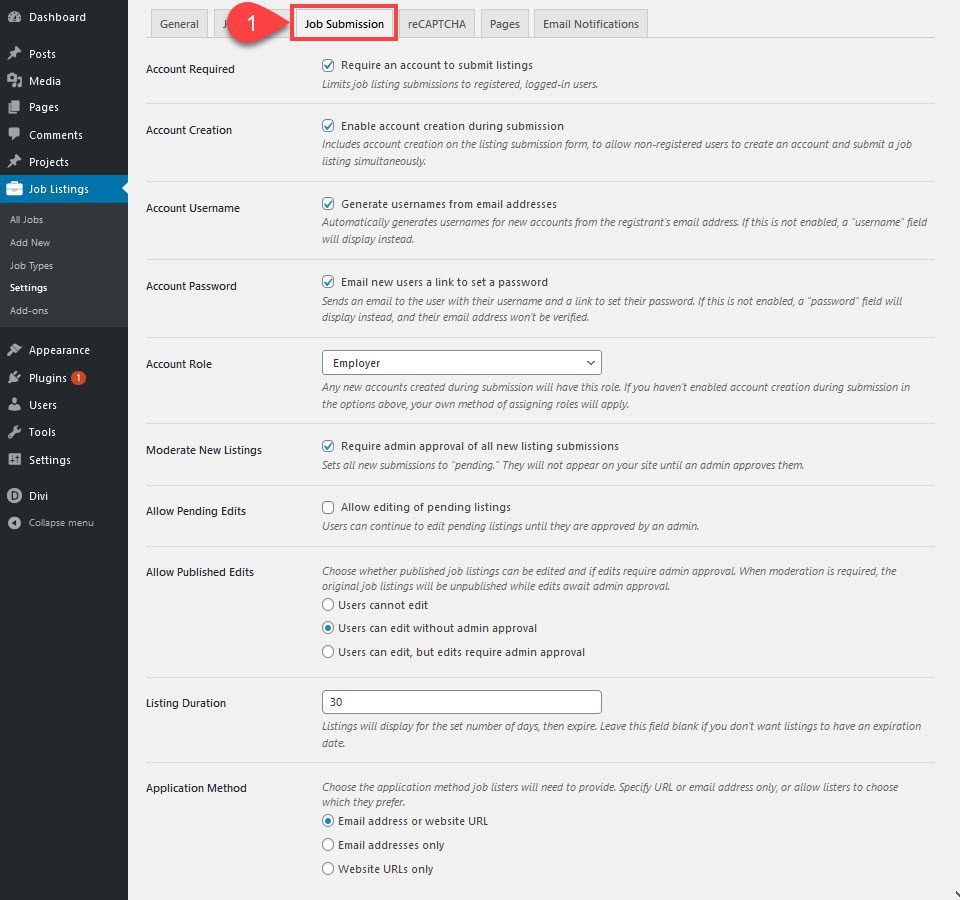Select the Media library icon

click(x=15, y=80)
